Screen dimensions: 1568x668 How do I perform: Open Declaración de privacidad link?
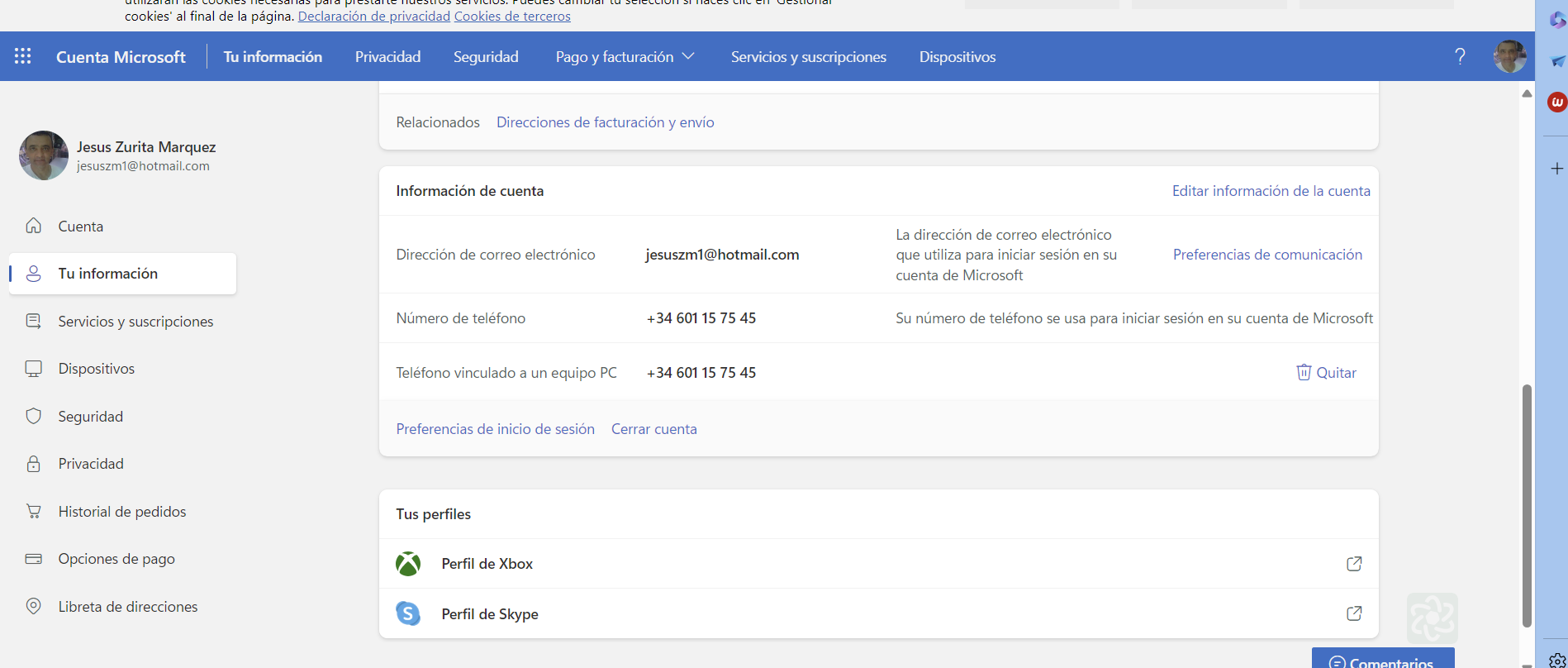pyautogui.click(x=373, y=16)
